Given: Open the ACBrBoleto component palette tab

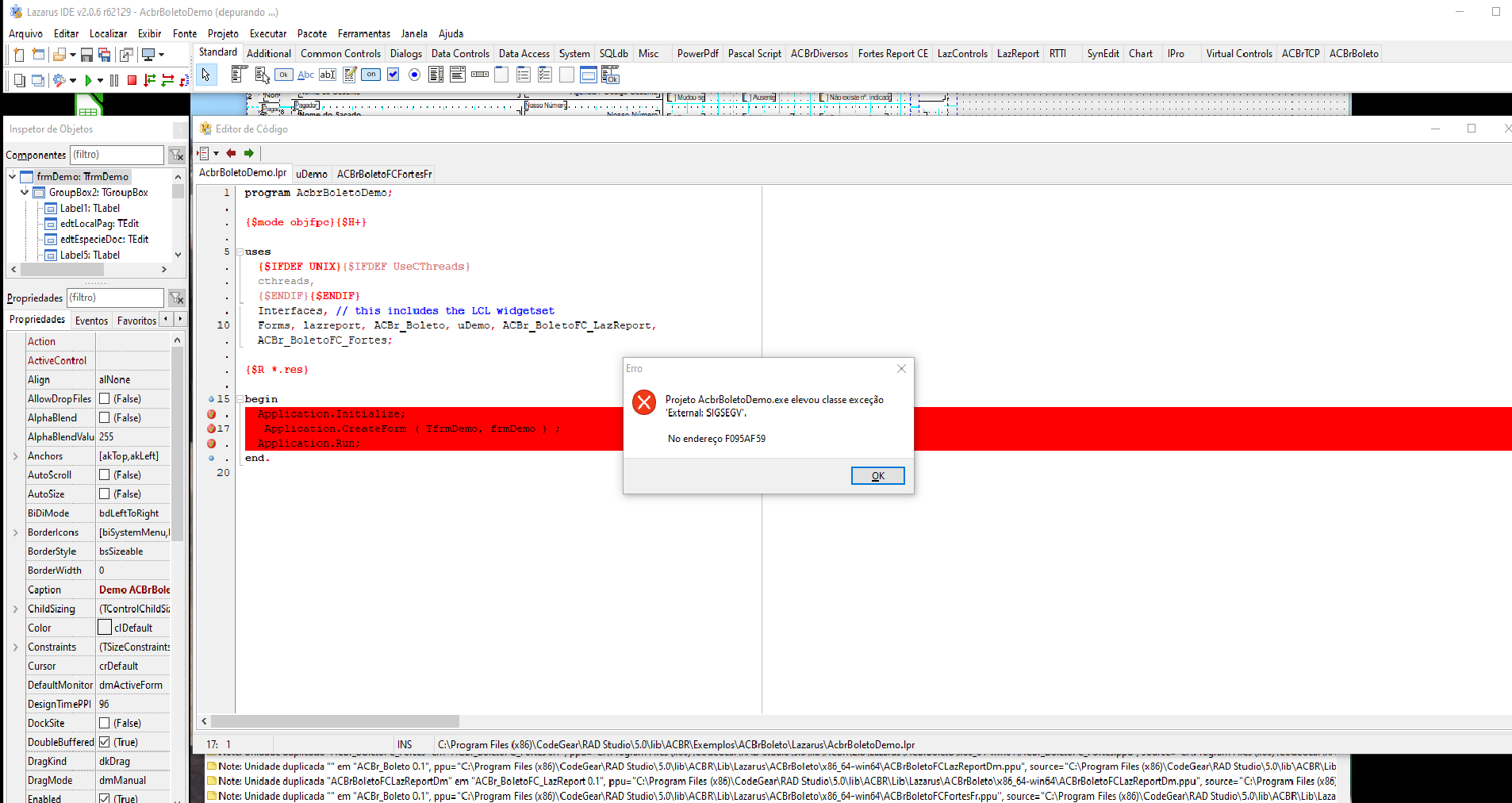Looking at the screenshot, I should pos(1354,53).
